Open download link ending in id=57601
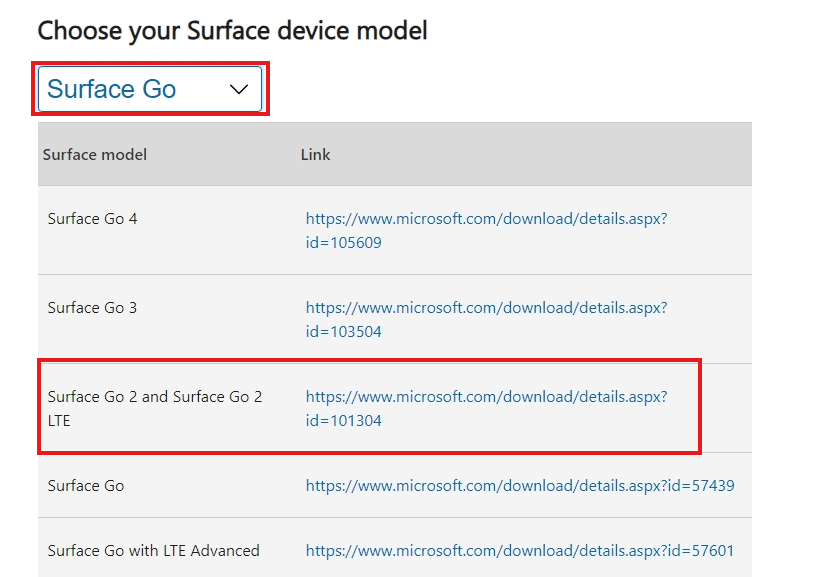 pos(520,551)
